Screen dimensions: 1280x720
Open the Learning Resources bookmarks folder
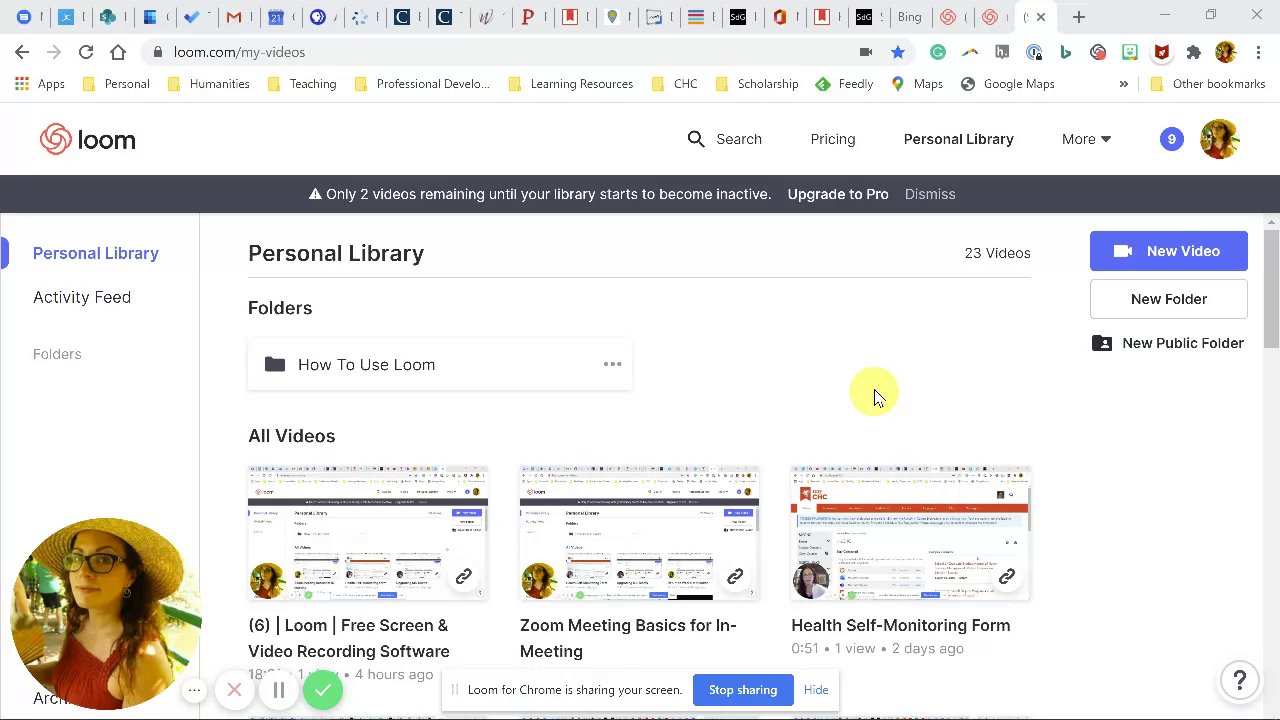(x=571, y=84)
